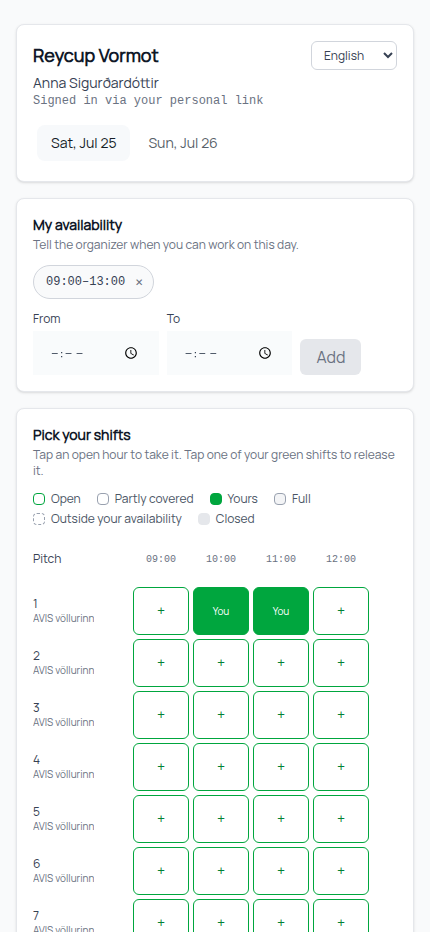Screen dimensions: 430x932
Task: Take Pitch 1 shift at 12:00
Action: click(x=341, y=611)
